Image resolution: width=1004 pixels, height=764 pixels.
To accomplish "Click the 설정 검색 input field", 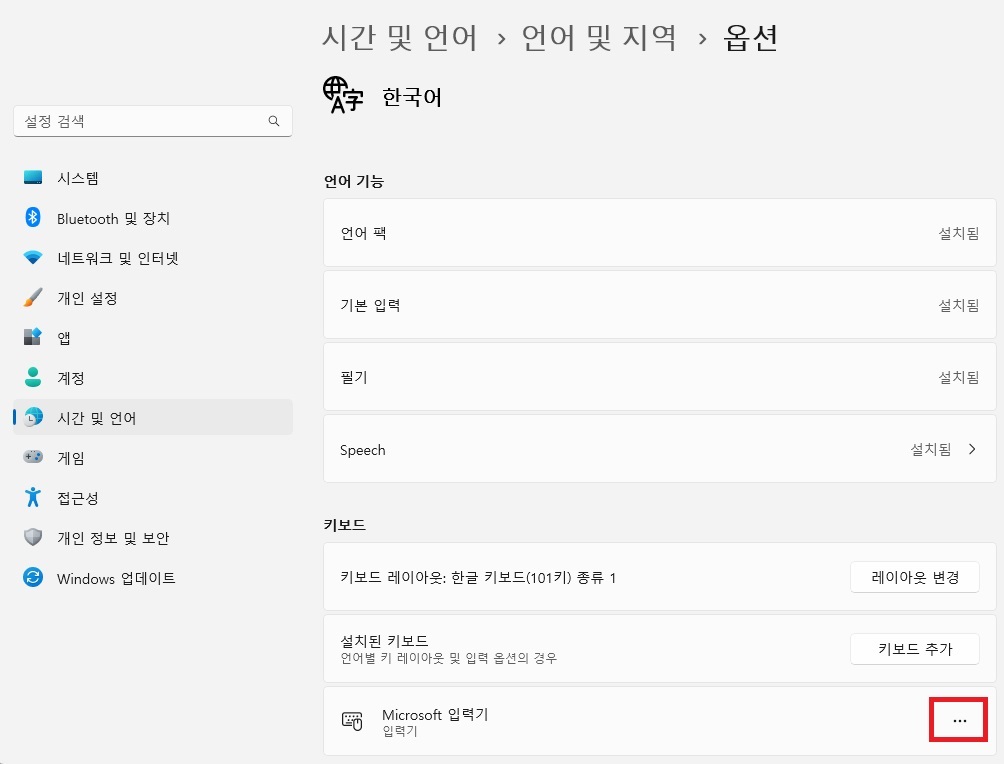I will click(153, 121).
